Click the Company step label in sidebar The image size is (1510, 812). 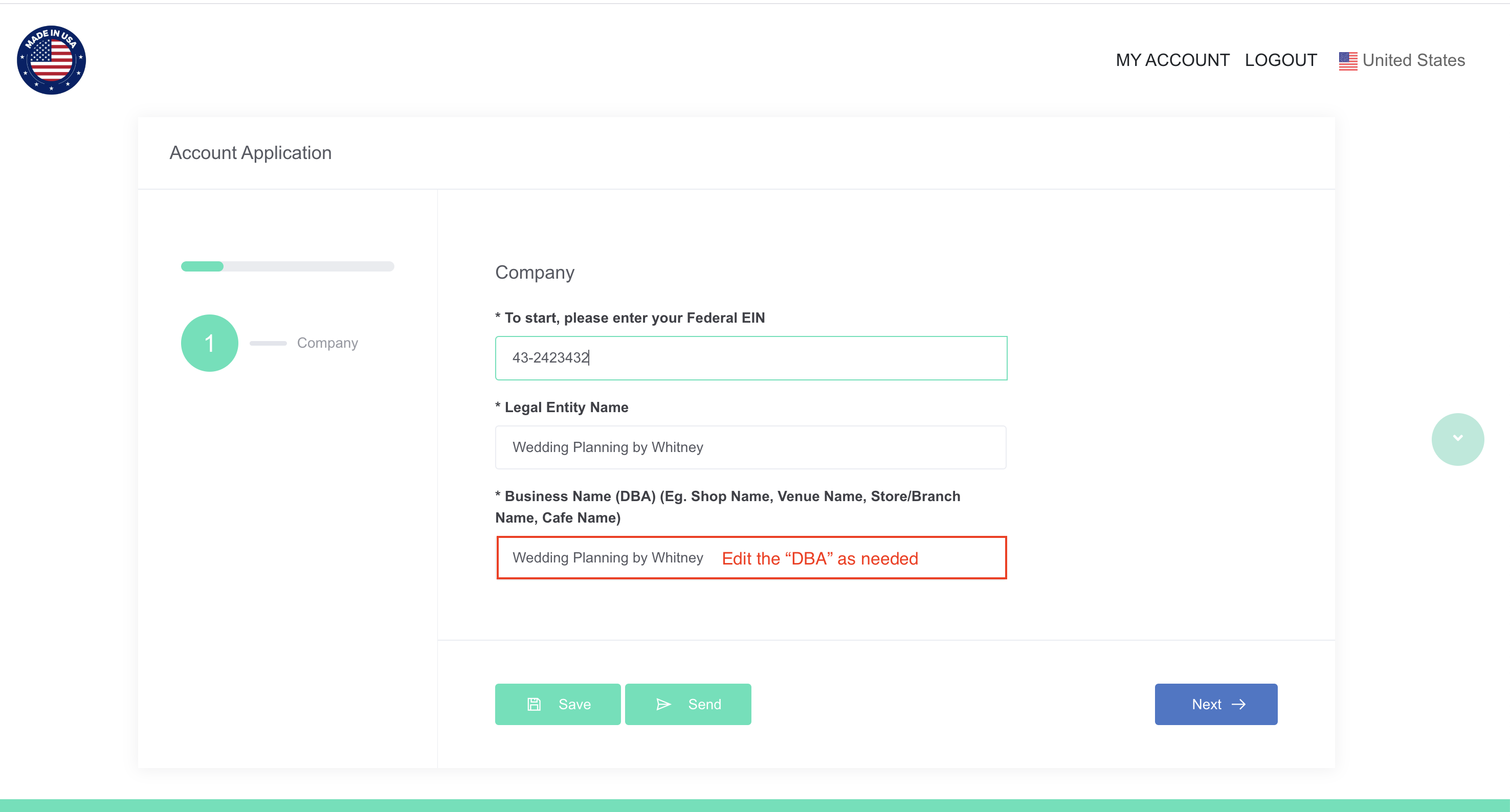pos(327,343)
